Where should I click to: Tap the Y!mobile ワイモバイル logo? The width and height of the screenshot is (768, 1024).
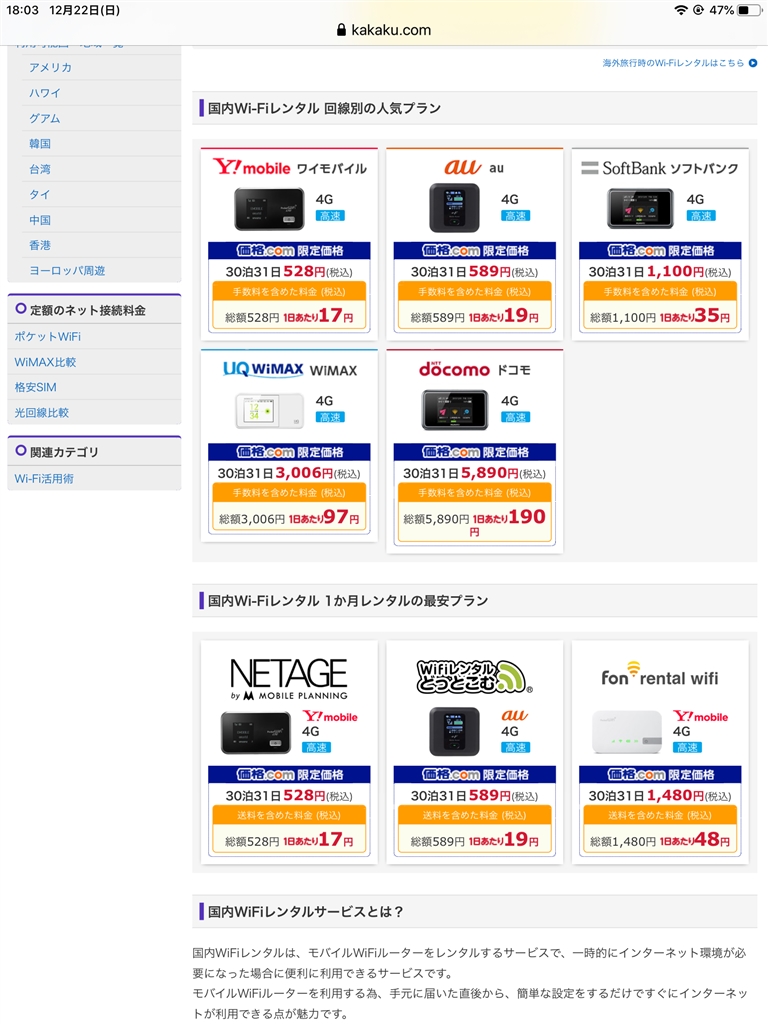coord(289,168)
